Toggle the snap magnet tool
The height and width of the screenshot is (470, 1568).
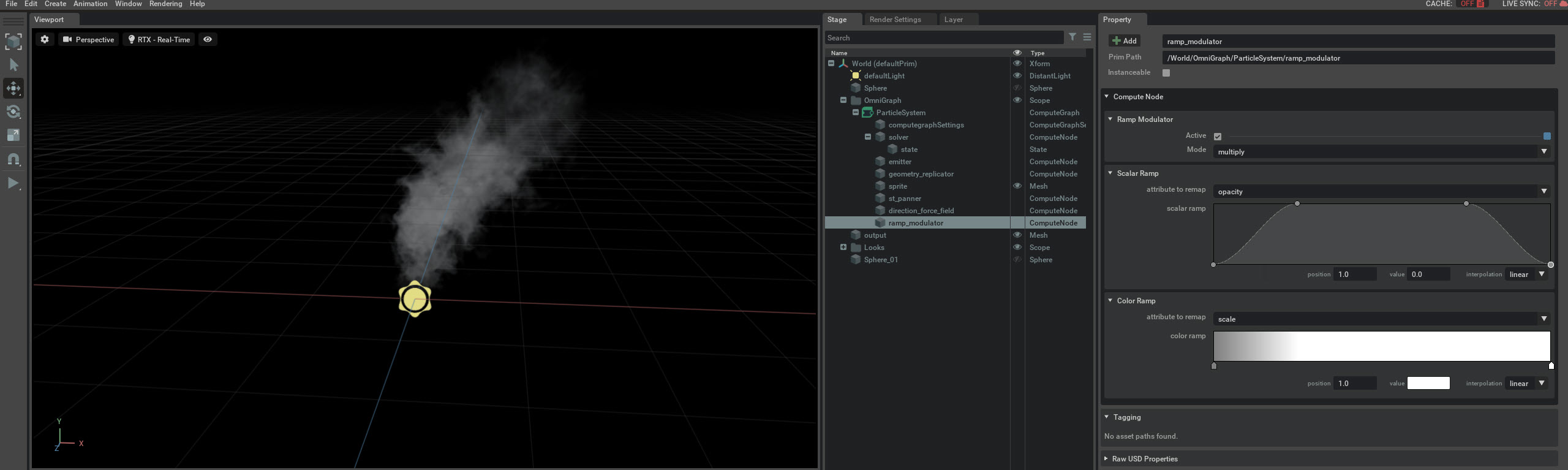(13, 159)
